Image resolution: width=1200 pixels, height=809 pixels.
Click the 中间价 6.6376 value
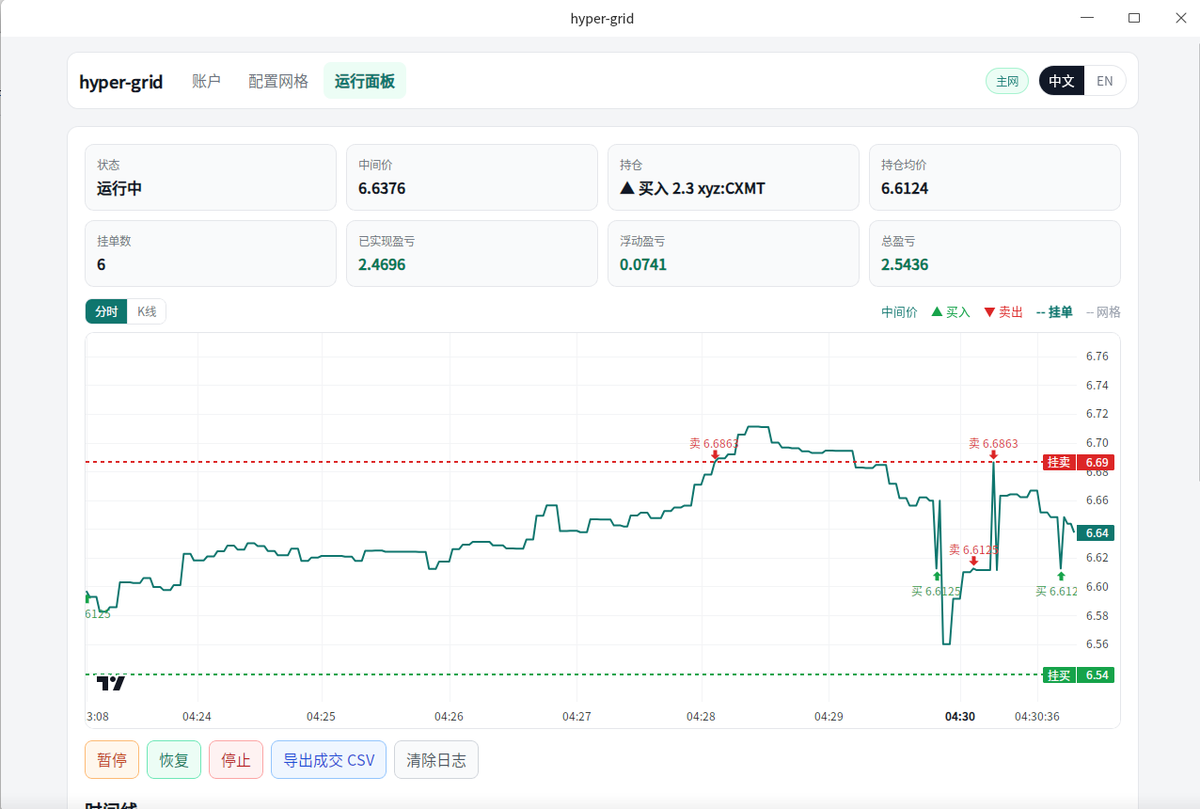pyautogui.click(x=382, y=188)
